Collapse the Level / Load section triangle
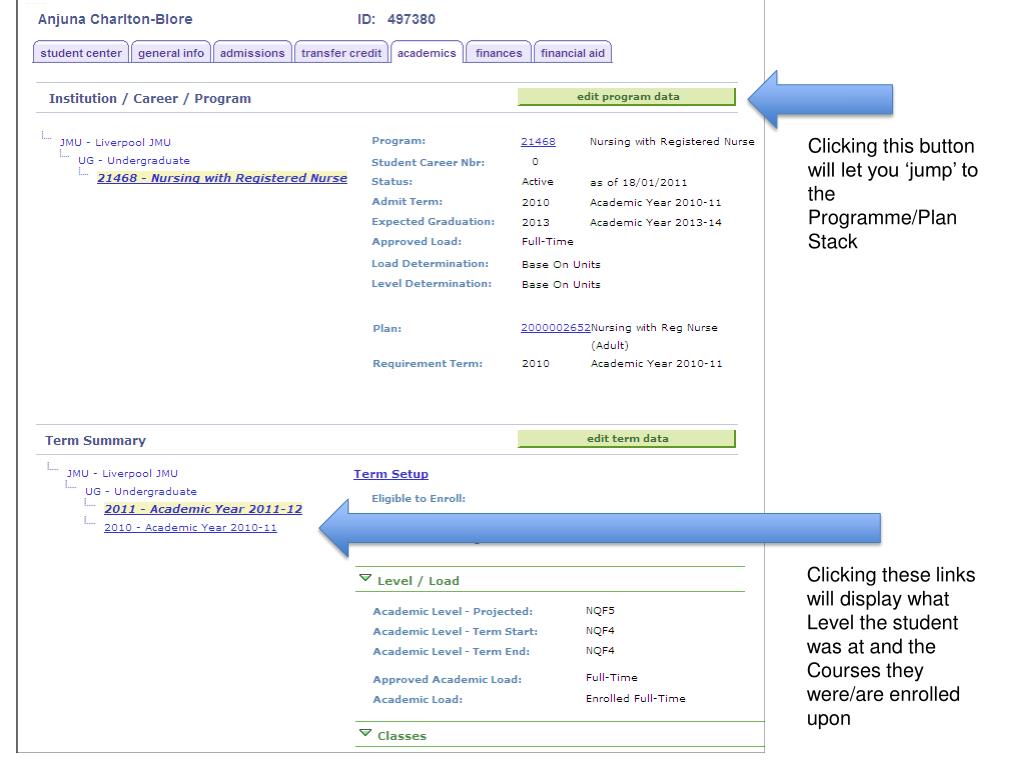 [365, 579]
